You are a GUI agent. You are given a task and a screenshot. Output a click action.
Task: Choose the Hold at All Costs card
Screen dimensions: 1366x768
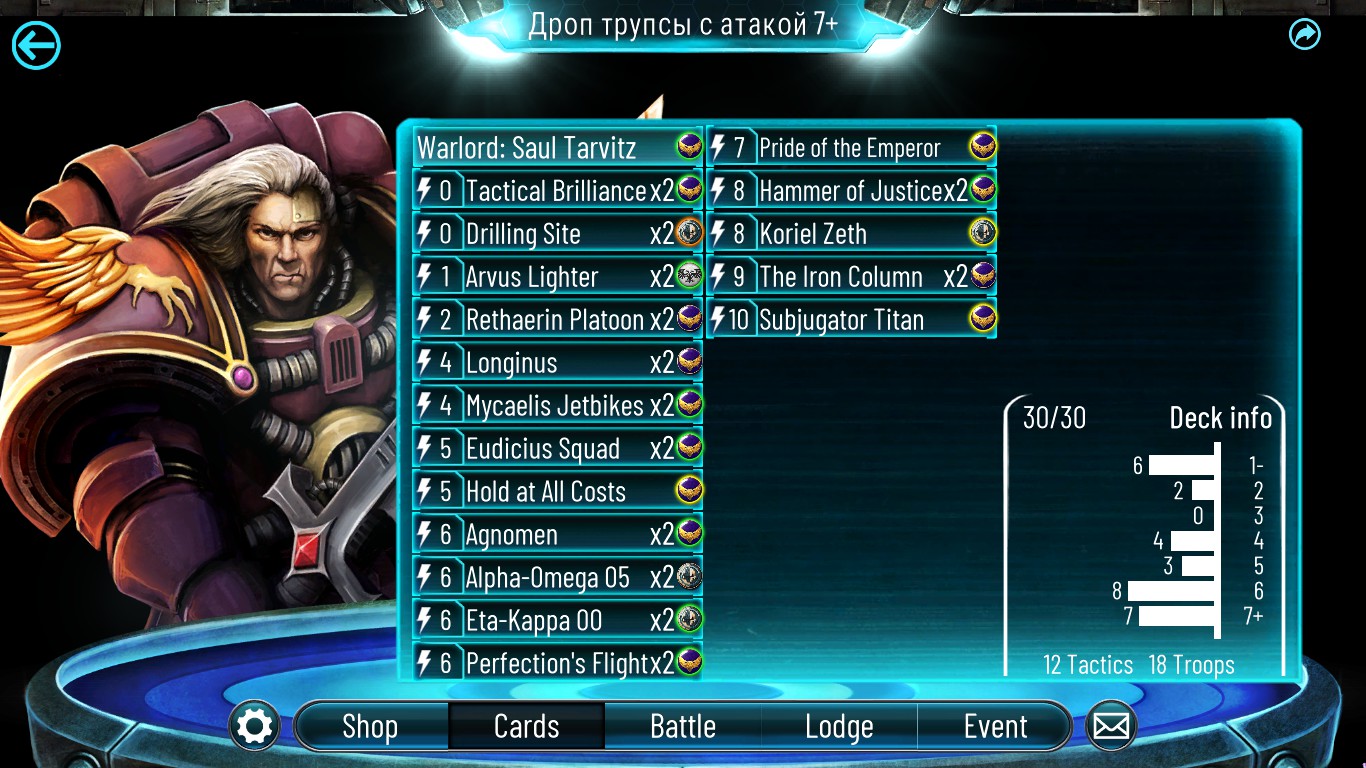[x=558, y=491]
